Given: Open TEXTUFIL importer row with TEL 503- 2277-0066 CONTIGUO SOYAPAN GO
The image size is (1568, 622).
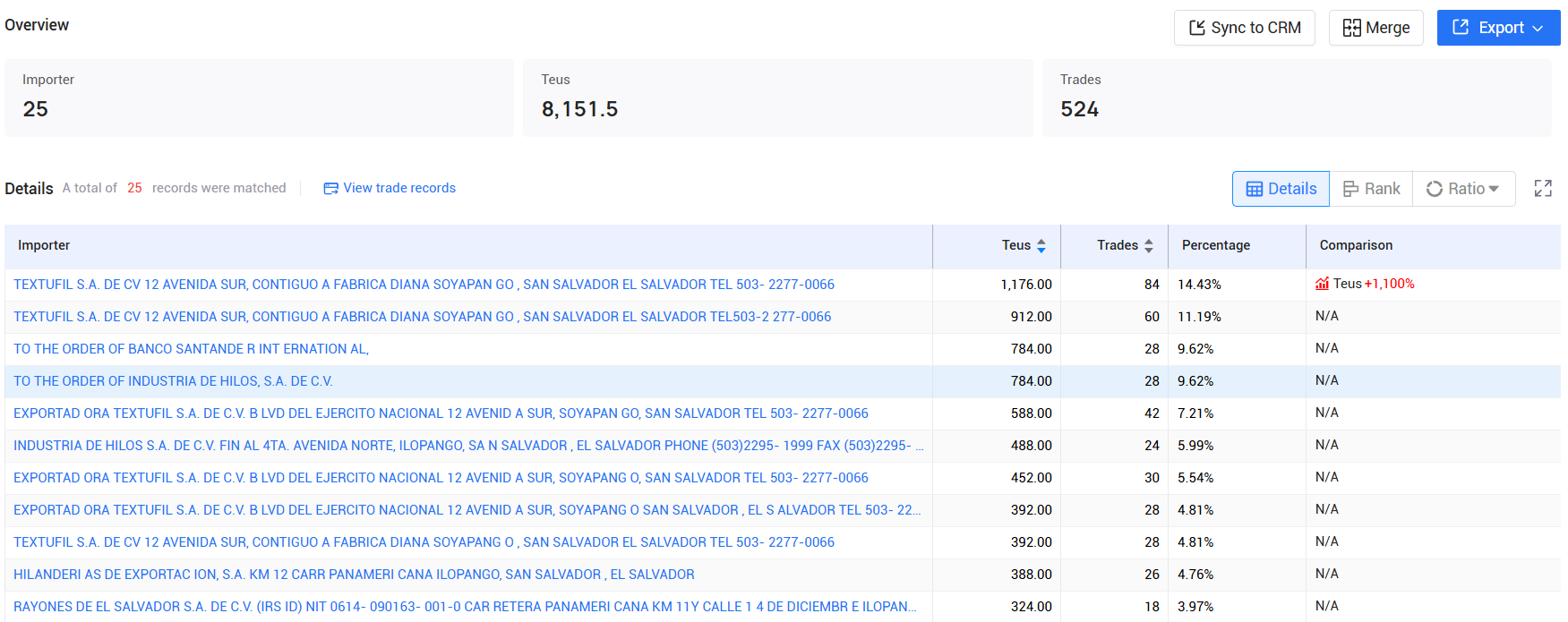Looking at the screenshot, I should (x=424, y=285).
